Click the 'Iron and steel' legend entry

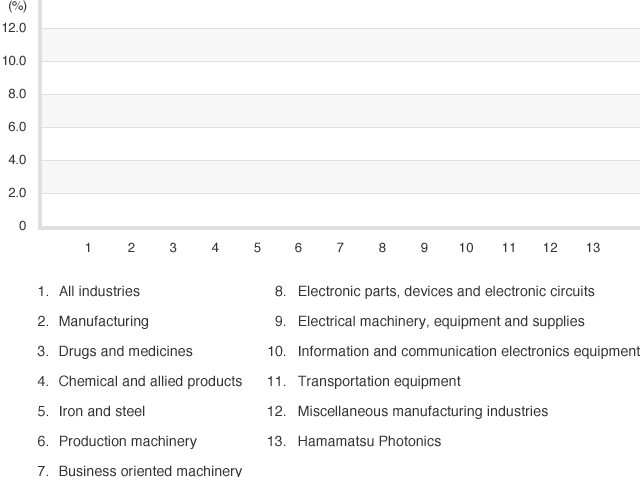[101, 411]
